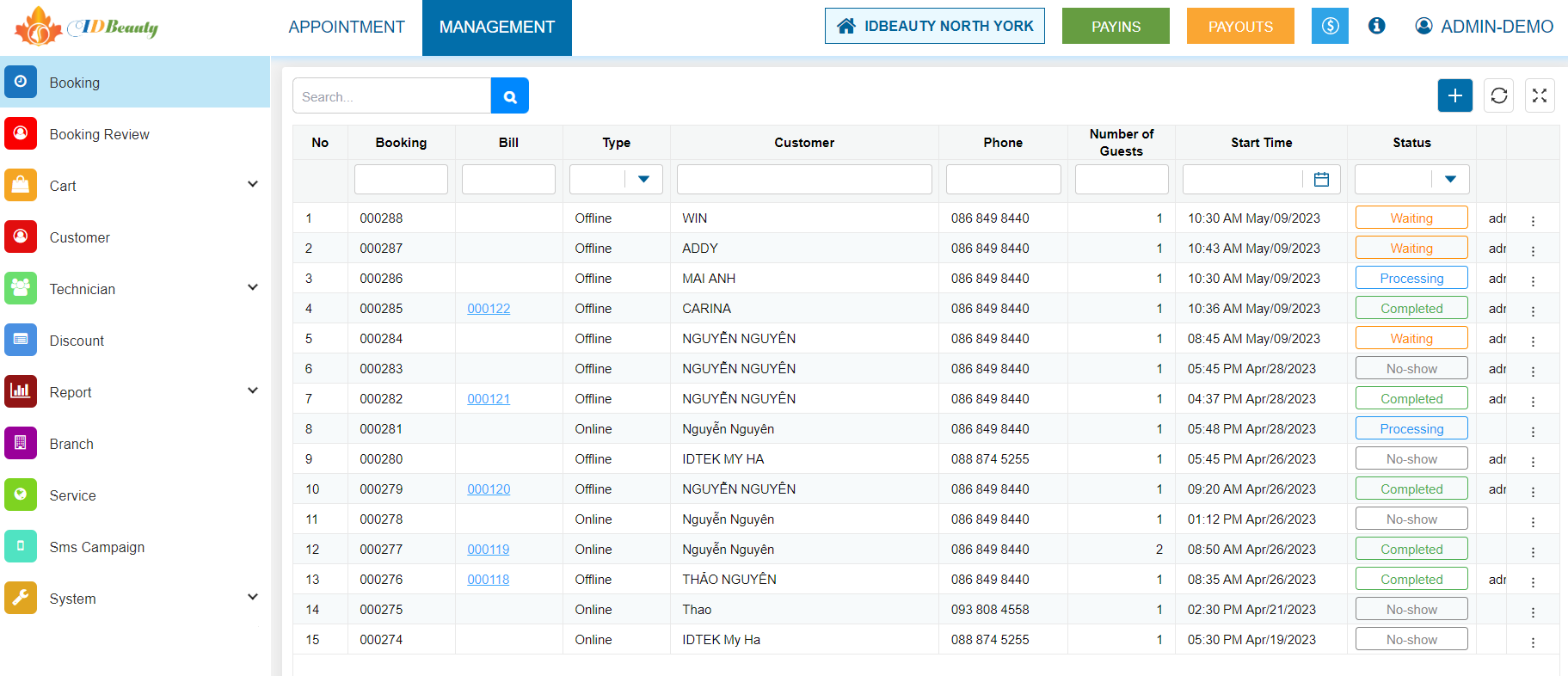
Task: Click the search magnifier button
Action: (x=510, y=96)
